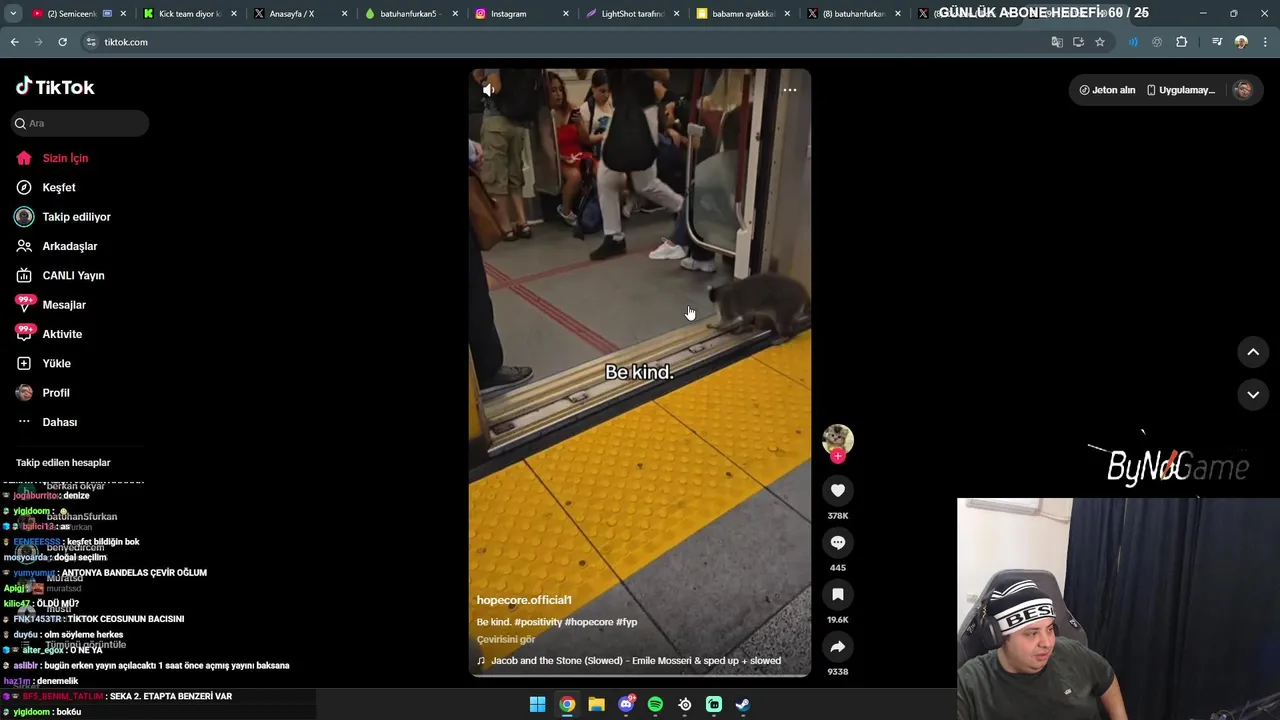The height and width of the screenshot is (720, 1280).
Task: Open Discord from the taskbar
Action: pos(626,705)
